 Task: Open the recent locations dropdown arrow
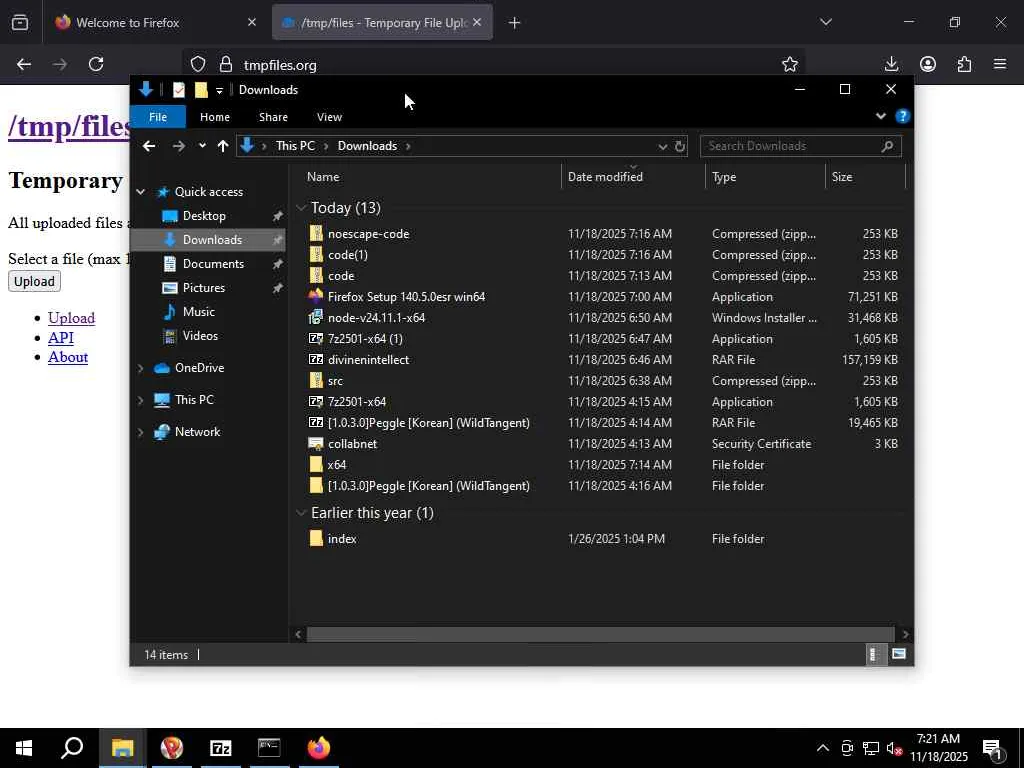(x=202, y=146)
